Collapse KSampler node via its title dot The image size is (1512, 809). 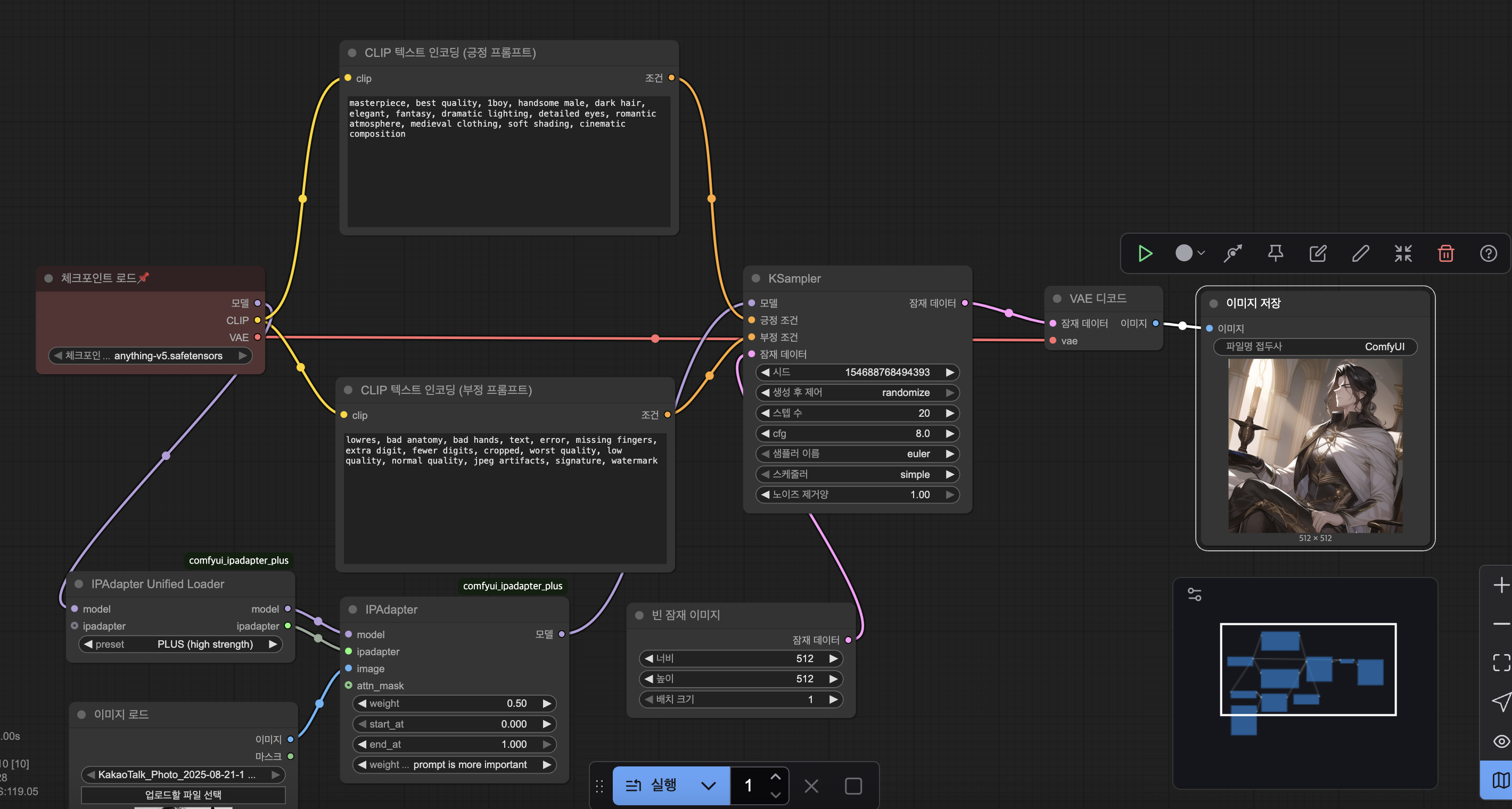click(x=756, y=279)
